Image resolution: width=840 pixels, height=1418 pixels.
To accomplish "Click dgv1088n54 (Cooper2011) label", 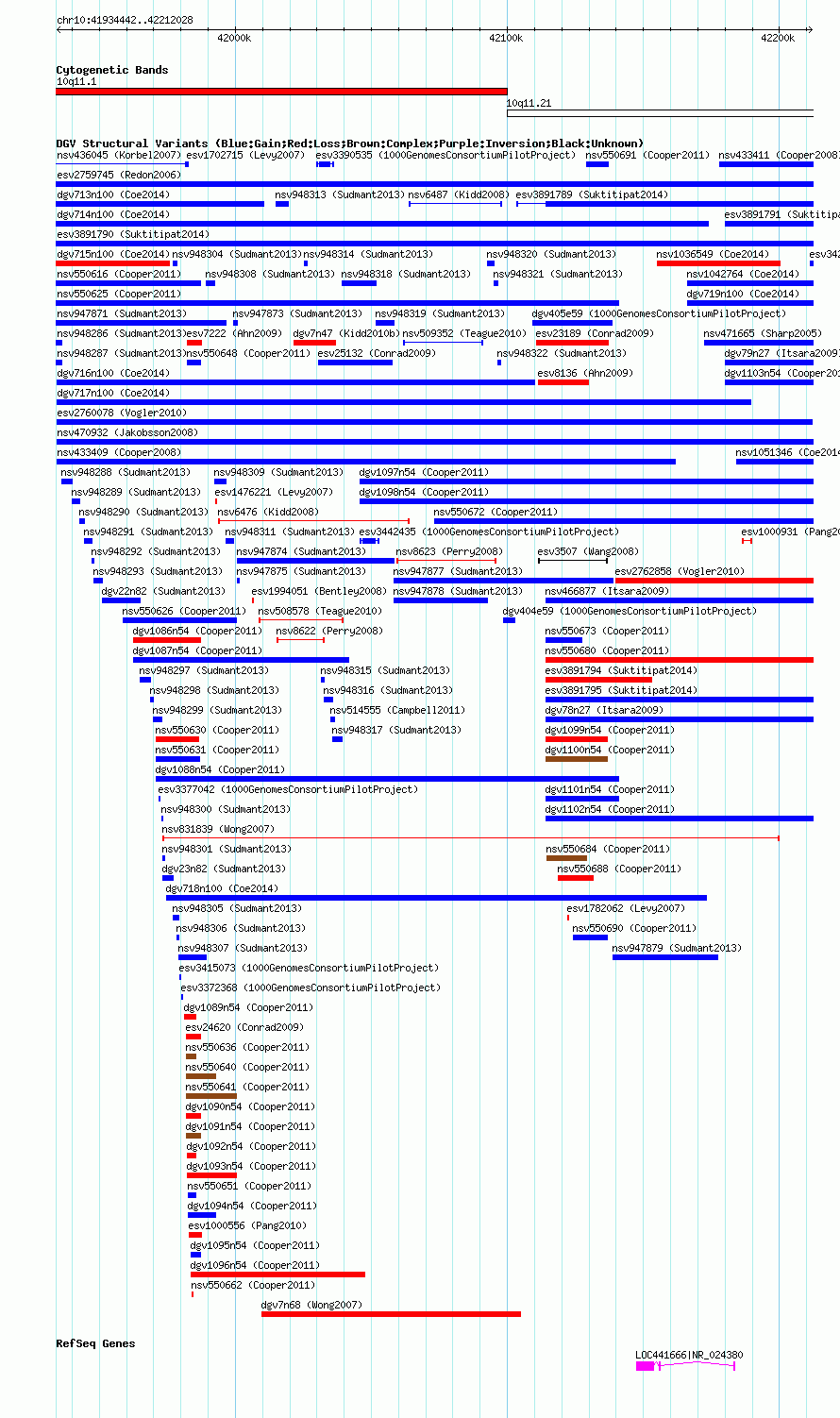I will [220, 769].
